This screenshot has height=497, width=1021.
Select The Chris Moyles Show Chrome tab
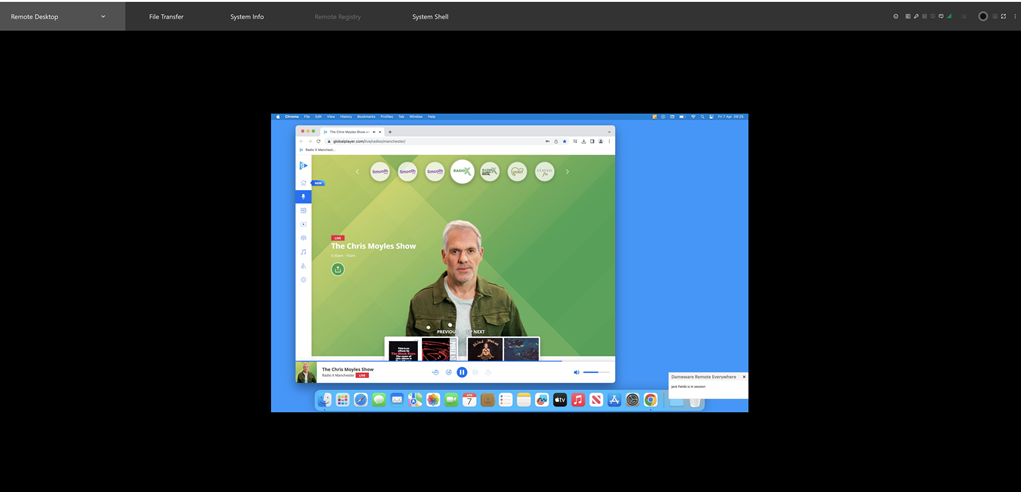350,132
